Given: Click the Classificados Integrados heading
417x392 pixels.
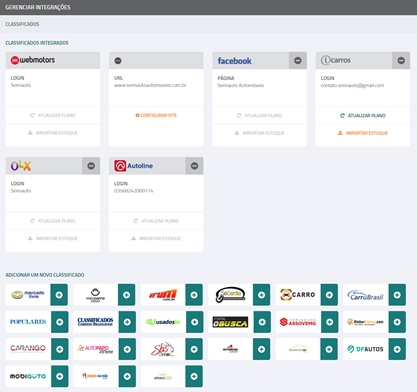Looking at the screenshot, I should (37, 43).
